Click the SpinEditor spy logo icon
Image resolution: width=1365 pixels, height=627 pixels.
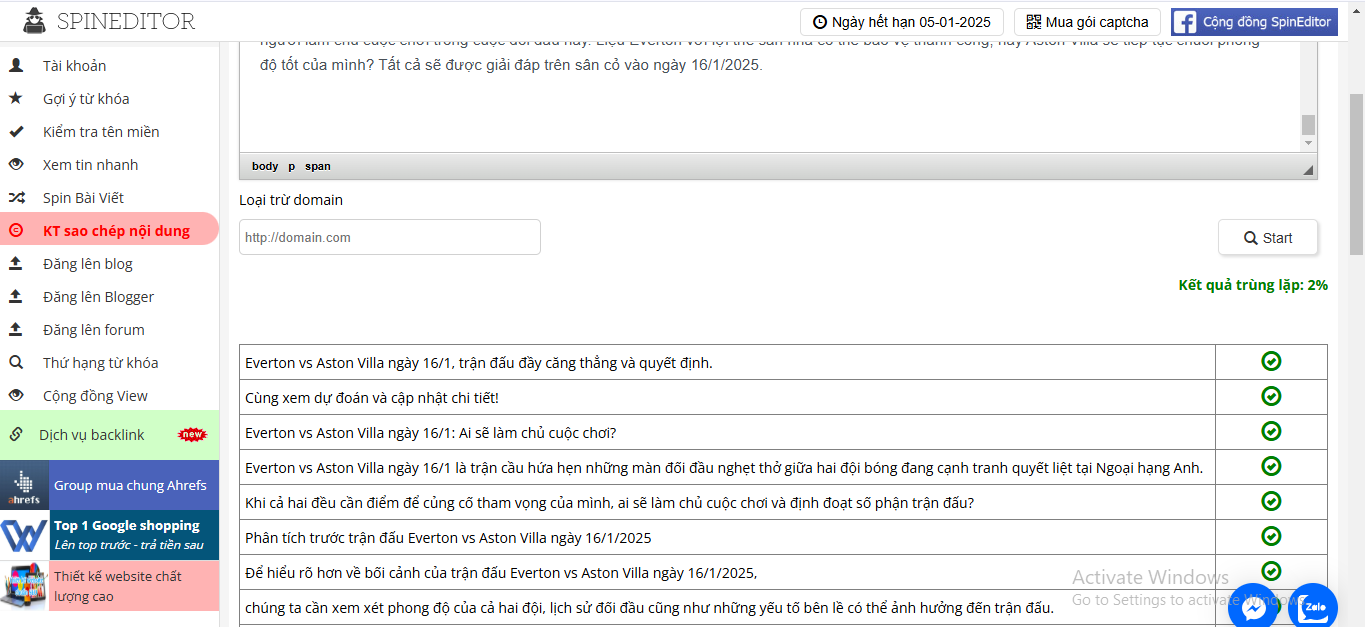click(34, 21)
